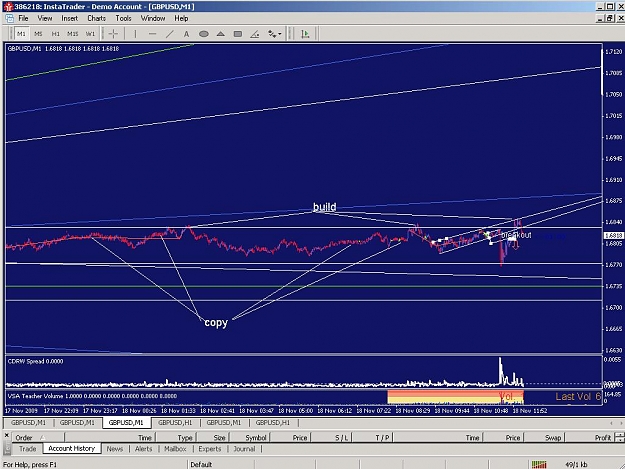Open the Insert menu

pyautogui.click(x=69, y=18)
